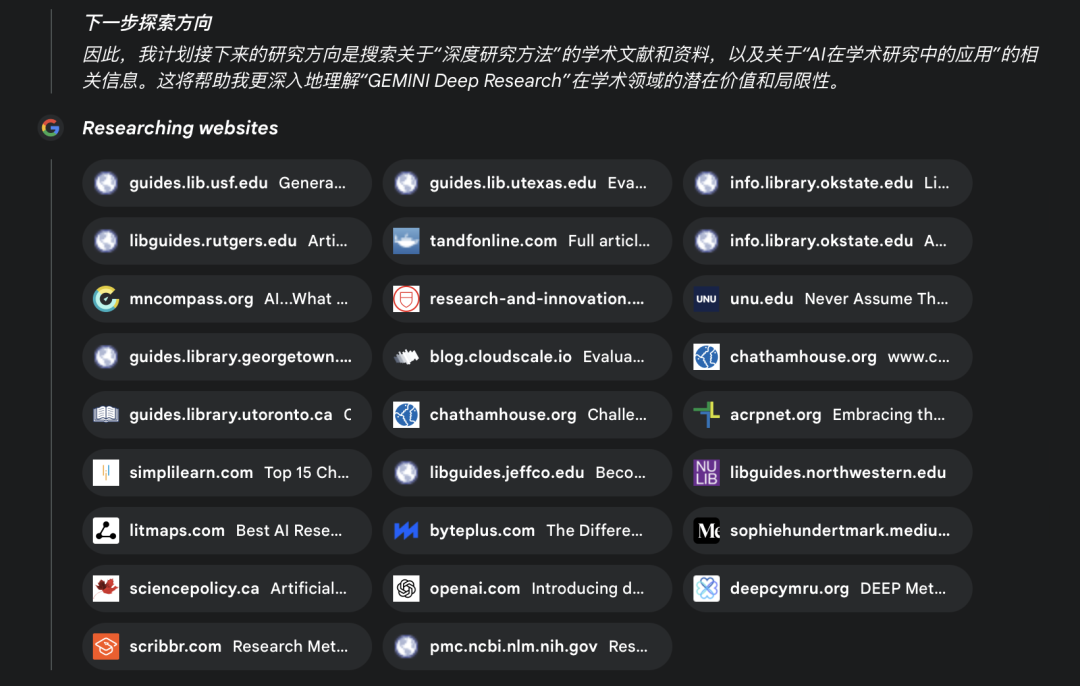This screenshot has height=686, width=1080.
Task: Open the acrpnet.org Embracing th... result
Action: 827,414
